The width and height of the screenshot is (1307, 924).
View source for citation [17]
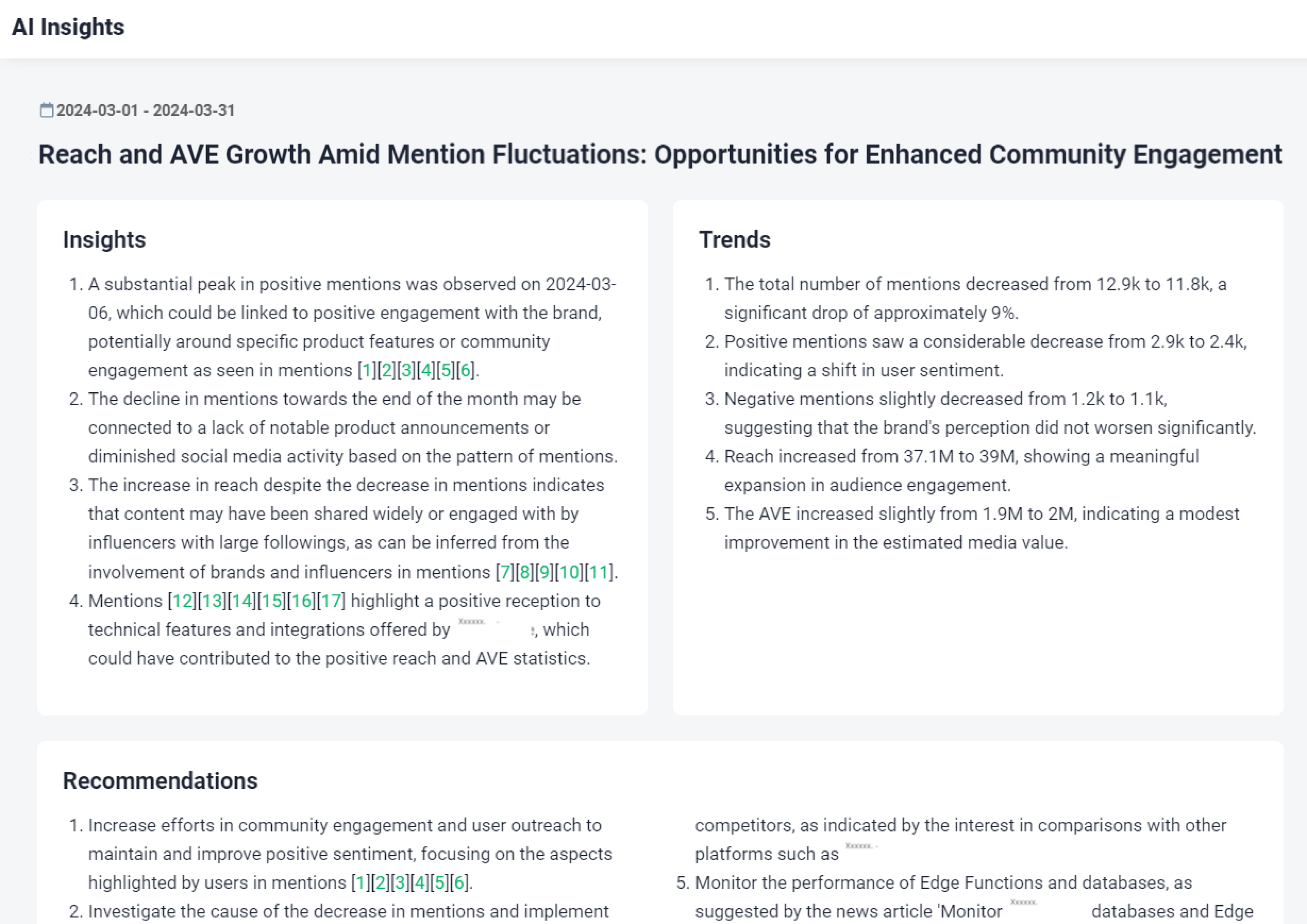(331, 601)
